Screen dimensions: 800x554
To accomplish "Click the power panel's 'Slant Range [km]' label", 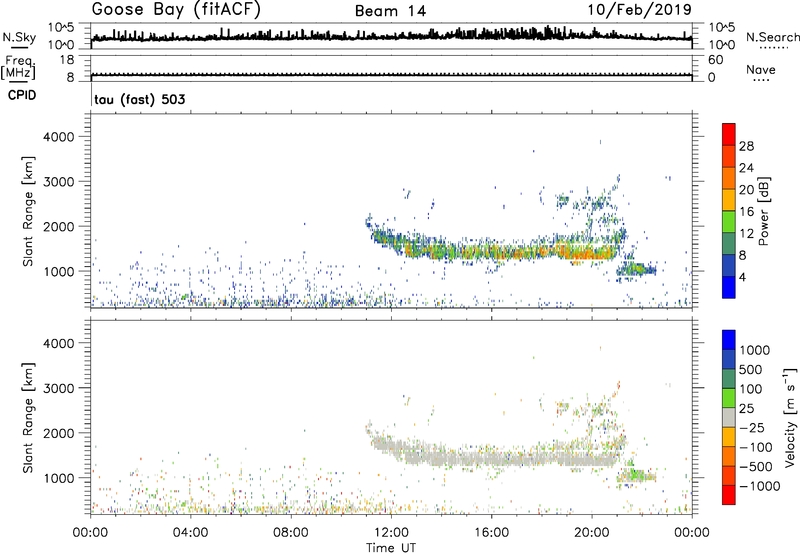I will (28, 211).
